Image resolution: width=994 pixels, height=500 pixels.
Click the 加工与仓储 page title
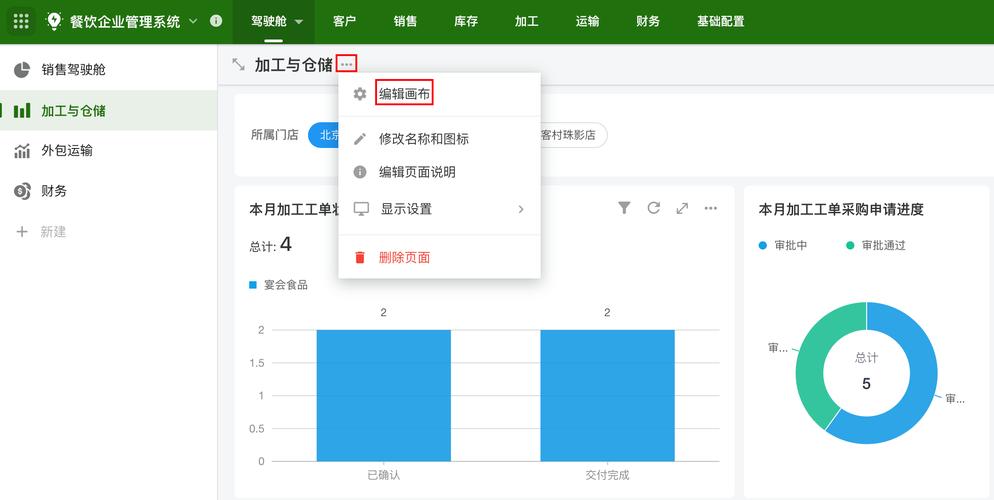(x=294, y=65)
